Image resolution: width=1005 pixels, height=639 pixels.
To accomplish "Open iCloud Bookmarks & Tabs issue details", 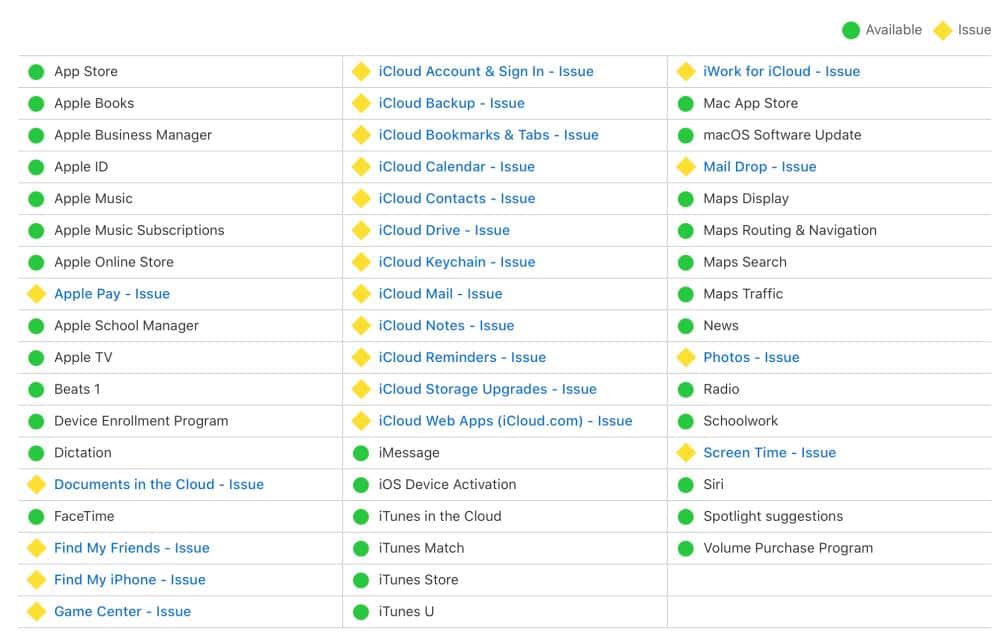I will [x=488, y=135].
